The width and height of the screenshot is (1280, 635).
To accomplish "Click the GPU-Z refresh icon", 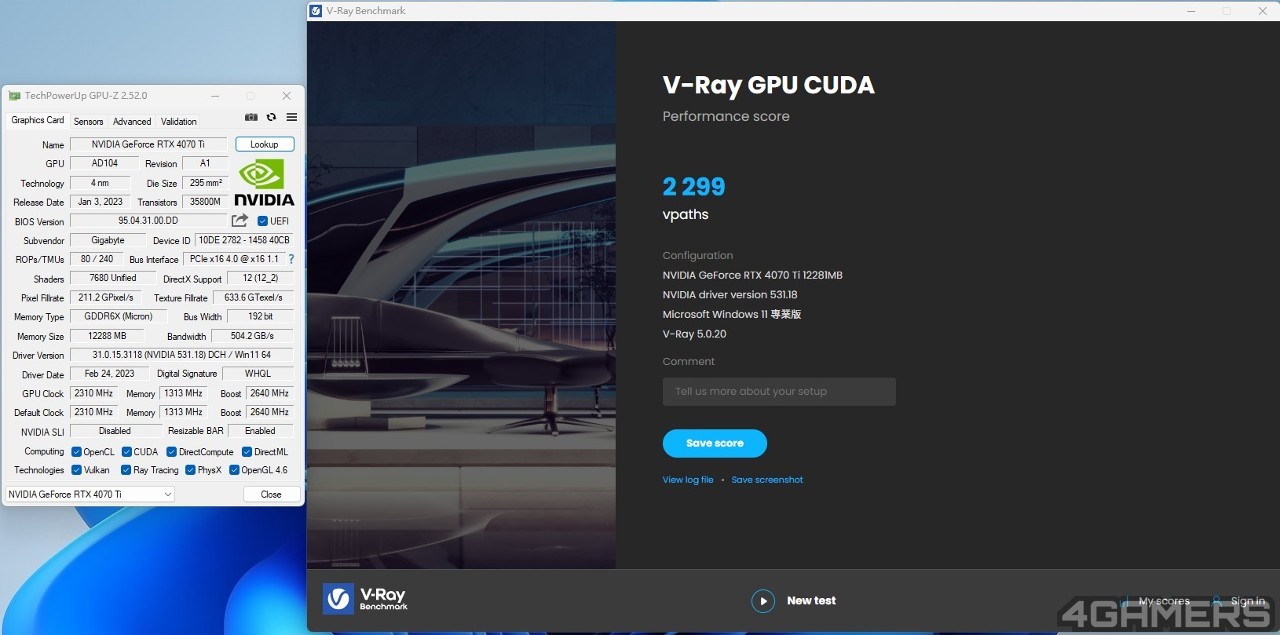I will tap(271, 117).
